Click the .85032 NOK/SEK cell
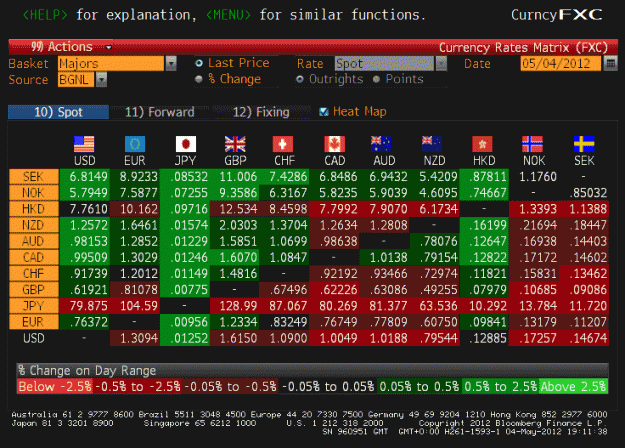 point(584,193)
